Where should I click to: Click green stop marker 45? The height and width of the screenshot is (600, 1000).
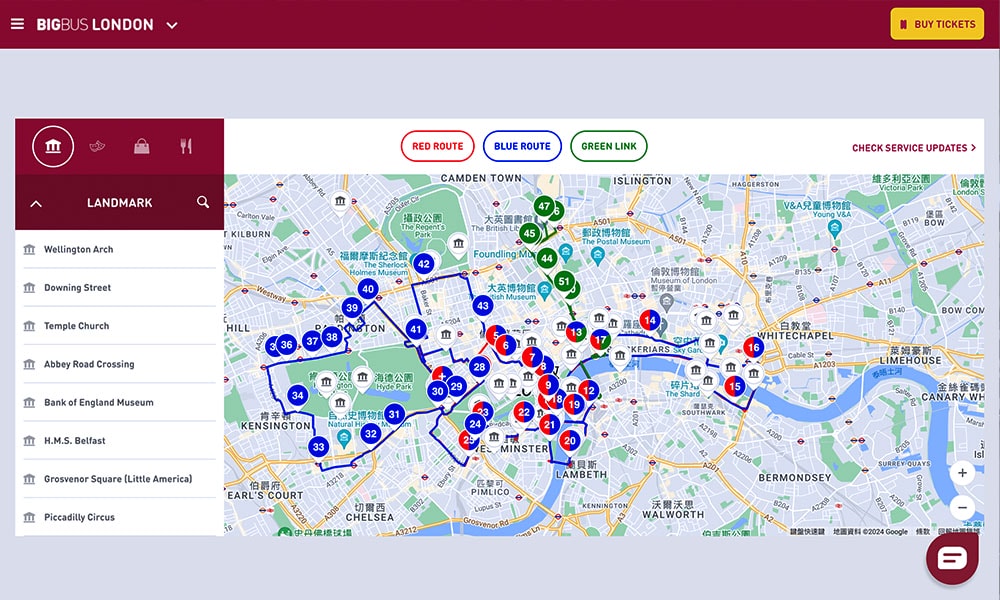coord(529,233)
